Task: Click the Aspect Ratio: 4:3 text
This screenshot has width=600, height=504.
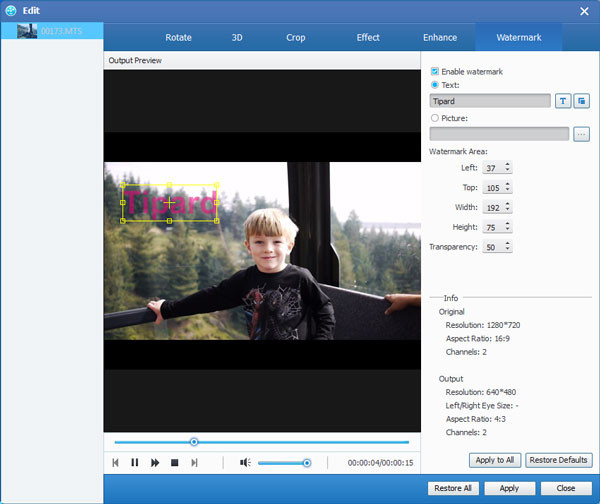Action: tap(476, 419)
